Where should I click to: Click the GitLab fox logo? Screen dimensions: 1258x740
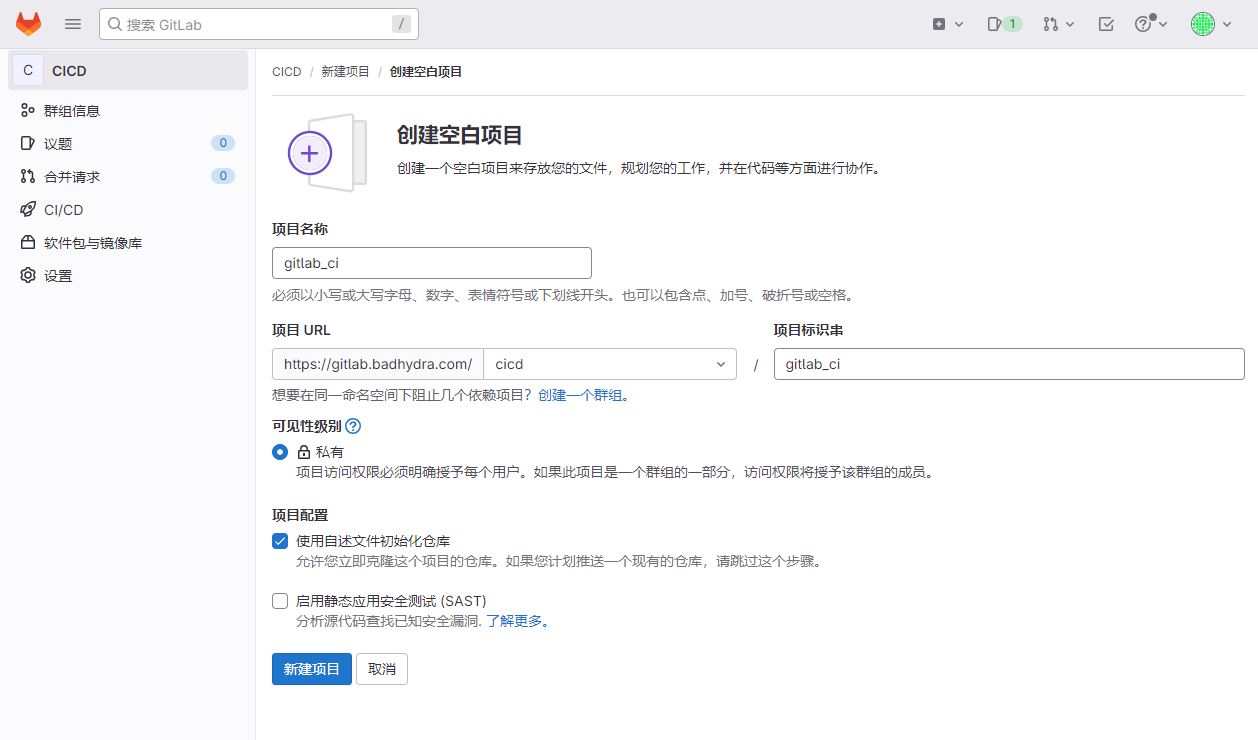(29, 24)
